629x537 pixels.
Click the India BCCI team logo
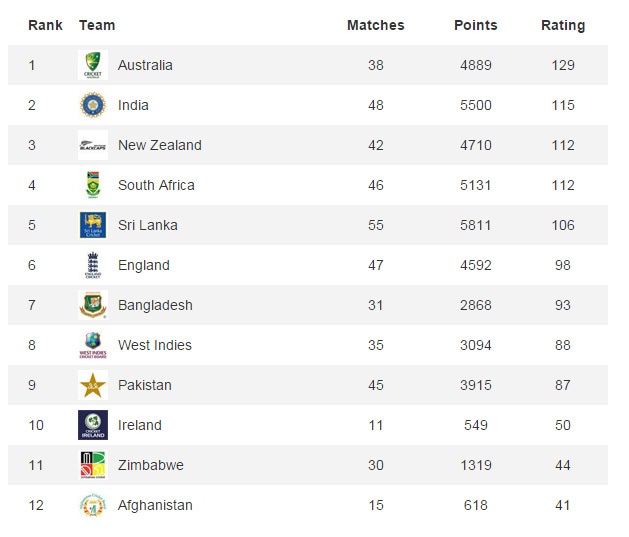coord(93,105)
